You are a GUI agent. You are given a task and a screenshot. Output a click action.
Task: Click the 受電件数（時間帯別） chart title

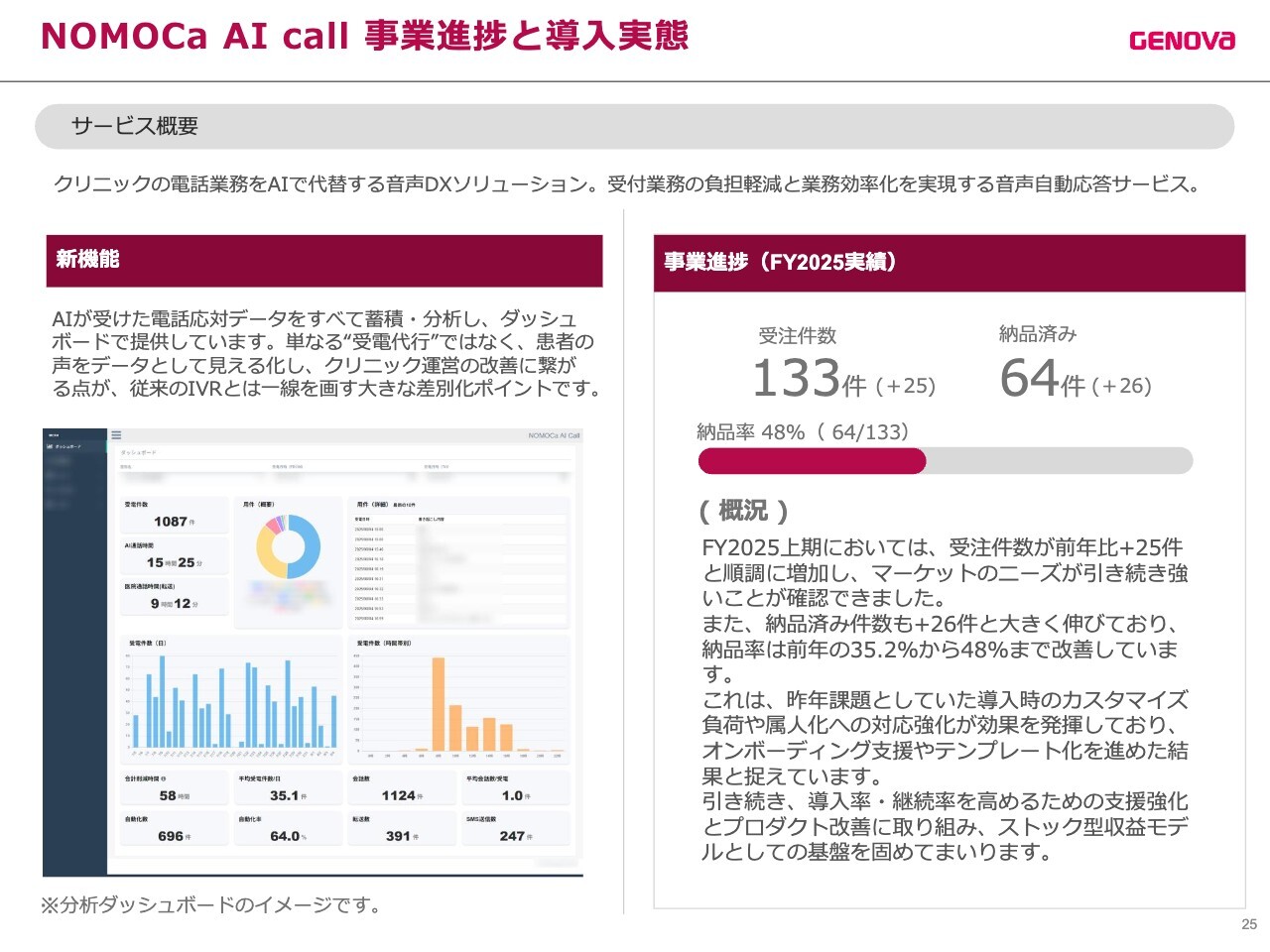tap(383, 644)
